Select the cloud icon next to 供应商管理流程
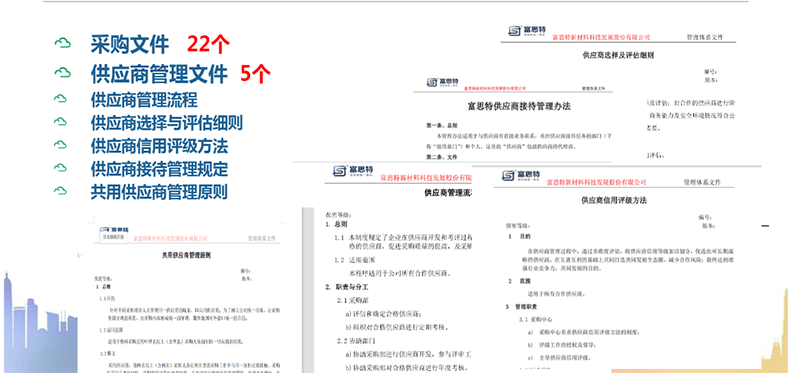This screenshot has height=373, width=800. pyautogui.click(x=60, y=98)
